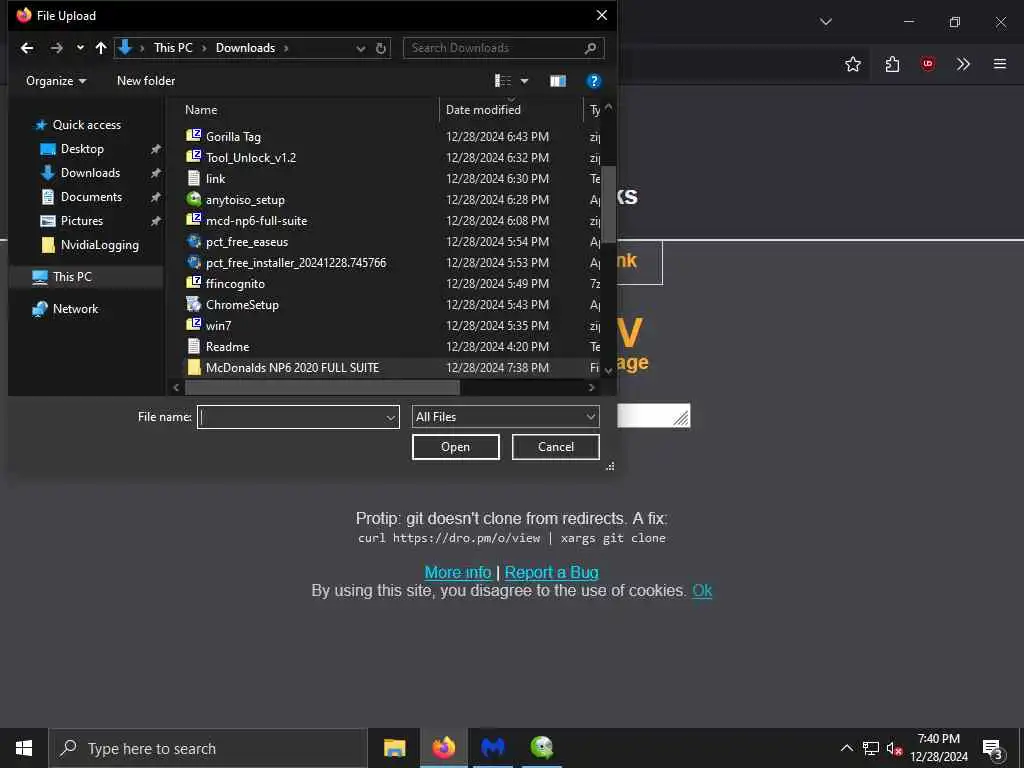Select Quick access in navigation pane
The height and width of the screenshot is (768, 1024).
[x=86, y=125]
